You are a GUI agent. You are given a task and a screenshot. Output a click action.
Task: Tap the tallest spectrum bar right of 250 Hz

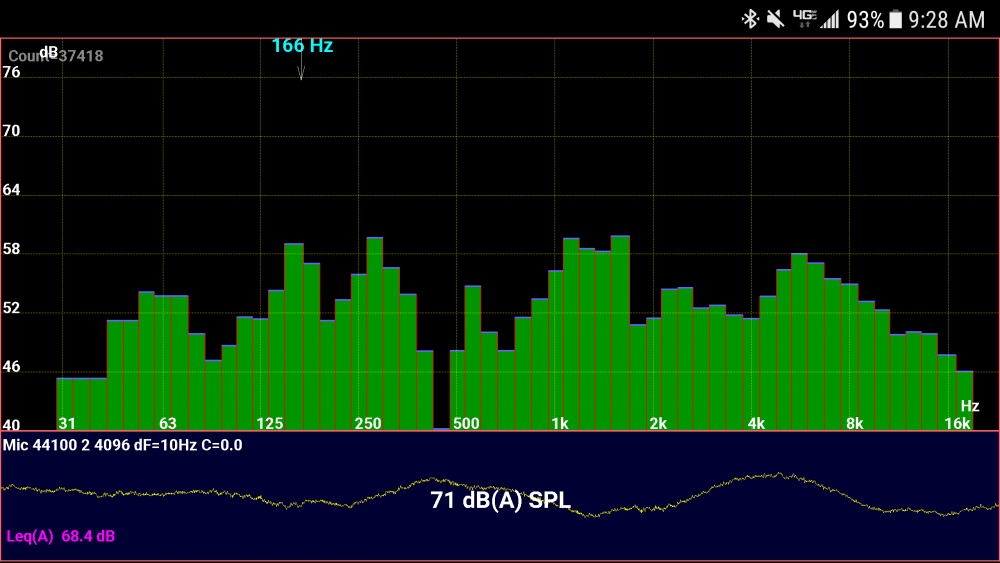click(375, 333)
